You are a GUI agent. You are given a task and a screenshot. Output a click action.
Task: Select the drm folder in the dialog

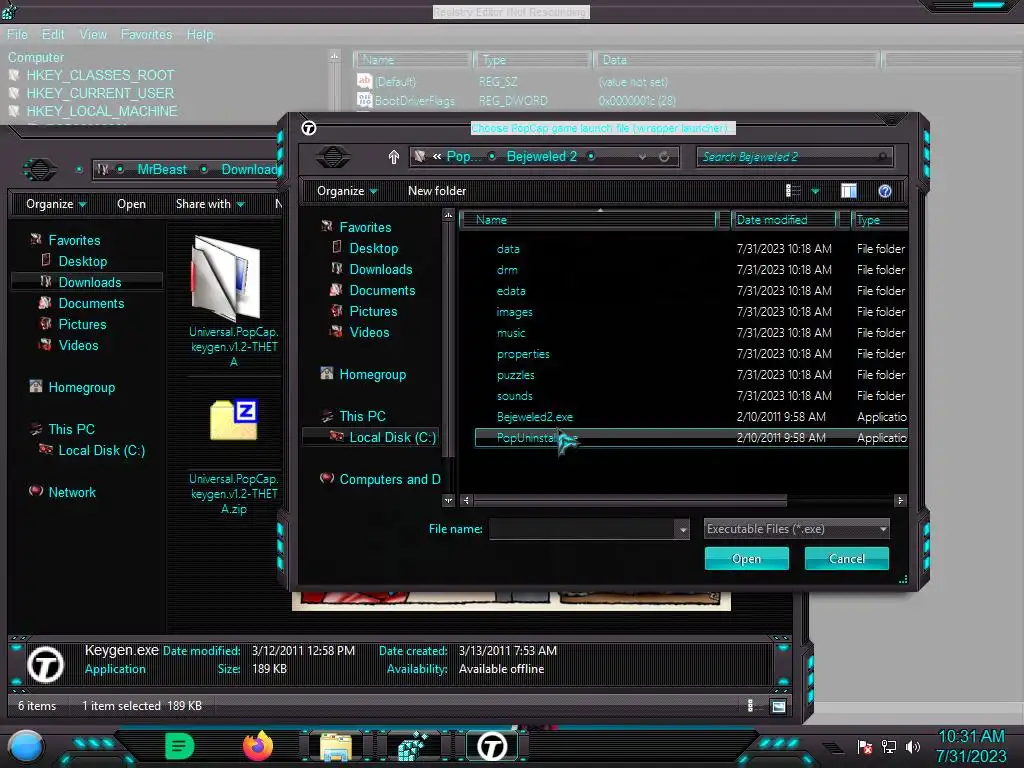[507, 270]
